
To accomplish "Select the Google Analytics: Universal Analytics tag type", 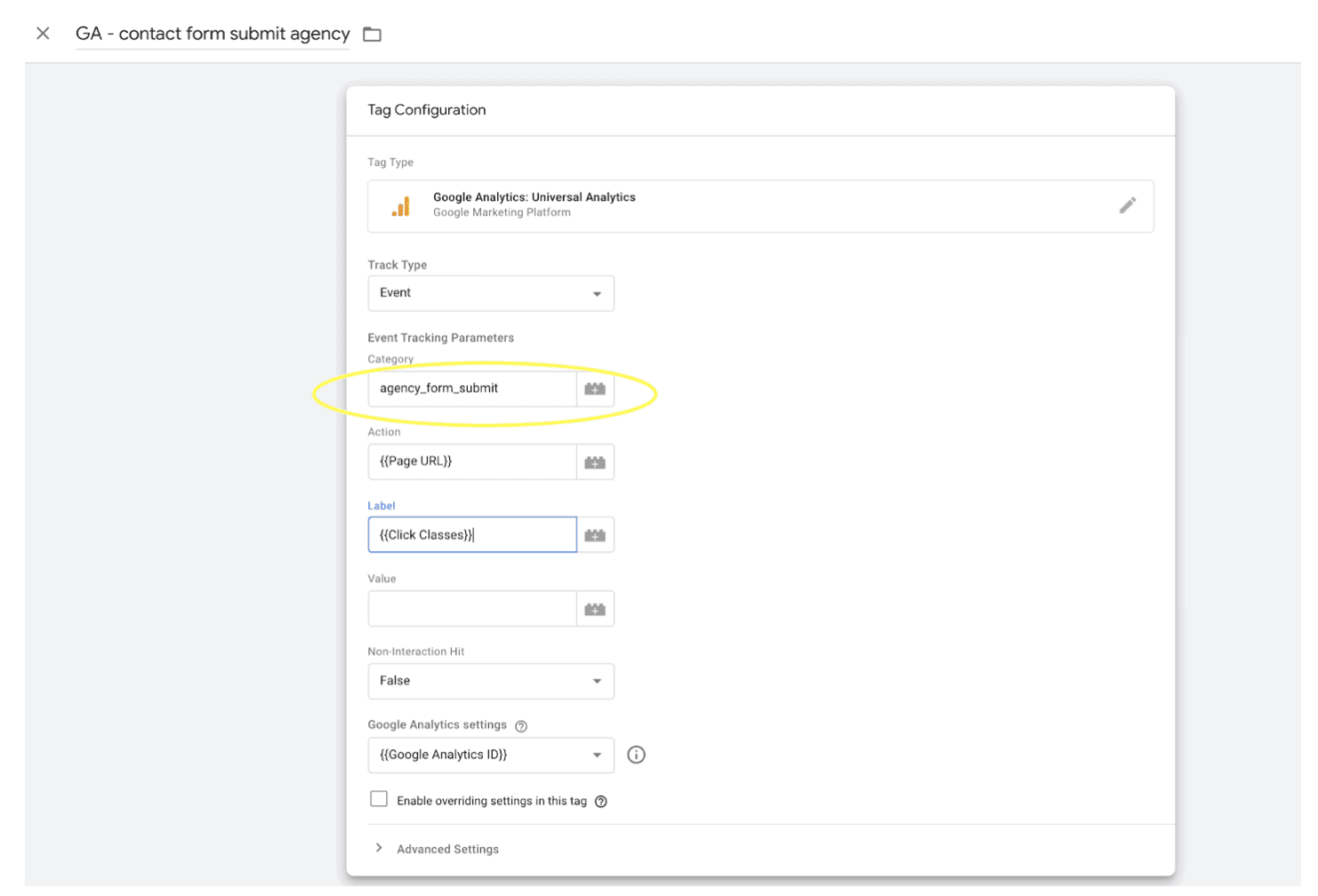I will 760,206.
